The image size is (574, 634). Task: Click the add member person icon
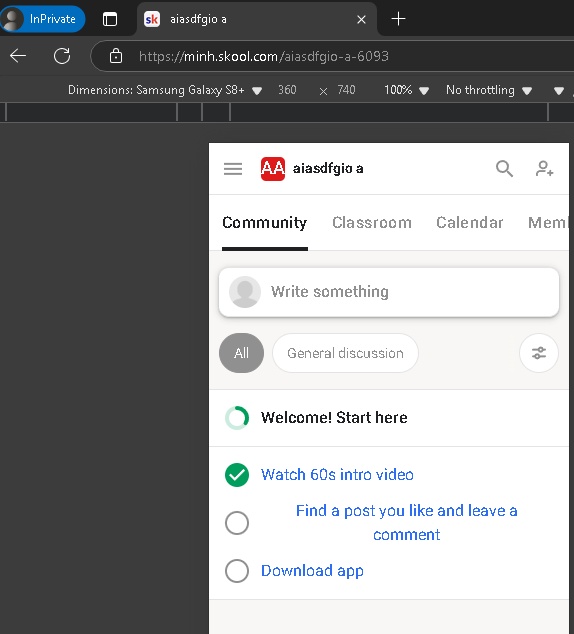[544, 169]
